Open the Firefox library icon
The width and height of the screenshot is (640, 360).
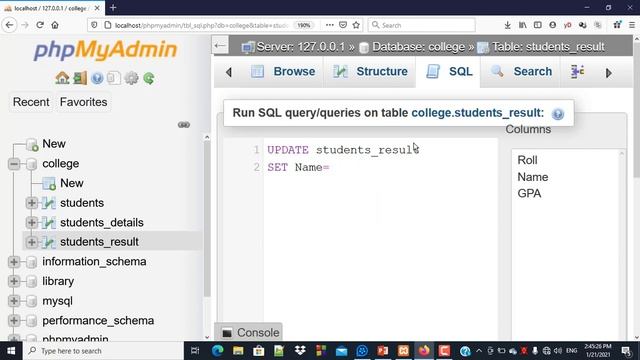522,25
